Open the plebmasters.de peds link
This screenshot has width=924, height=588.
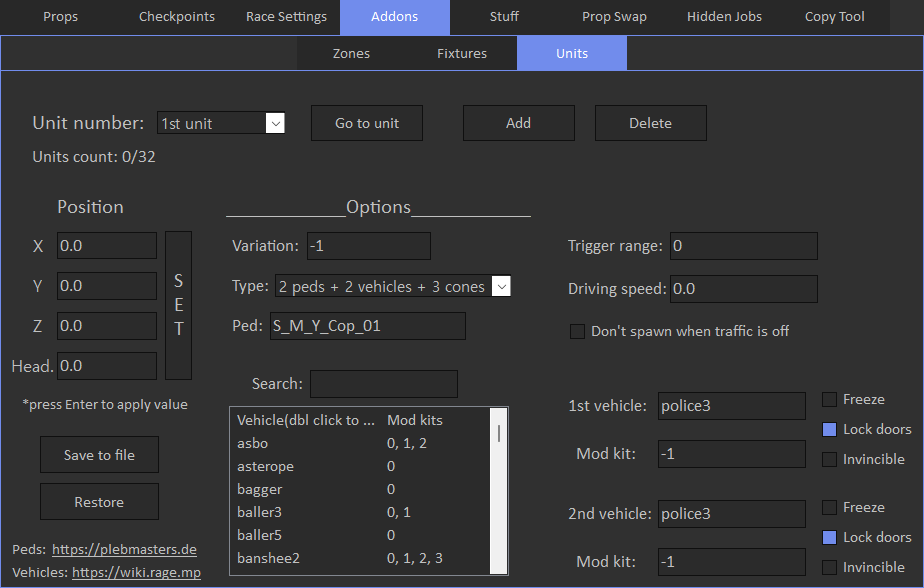point(124,550)
